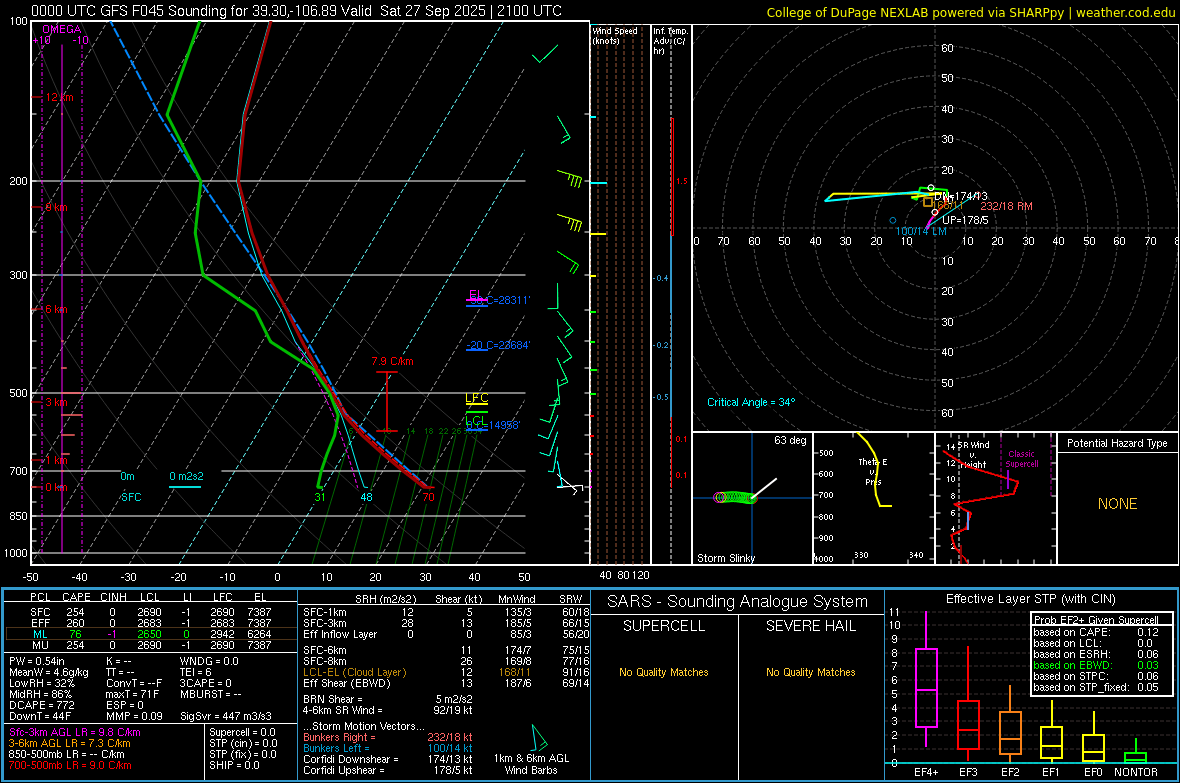Select the MU parcel row label
This screenshot has height=783, width=1180.
pyautogui.click(x=40, y=645)
